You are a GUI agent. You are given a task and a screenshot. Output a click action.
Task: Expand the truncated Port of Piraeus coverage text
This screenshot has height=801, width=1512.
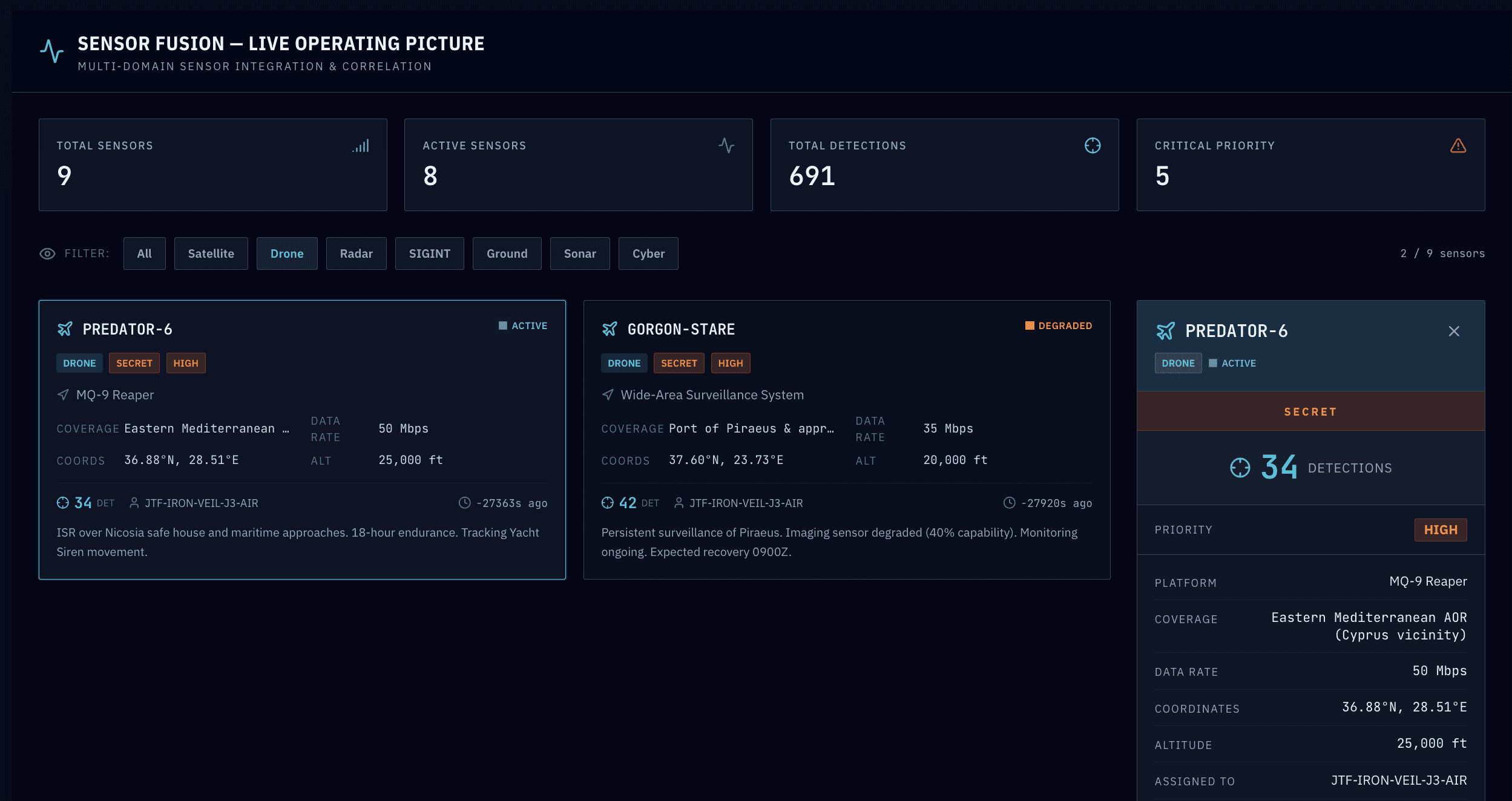(752, 428)
